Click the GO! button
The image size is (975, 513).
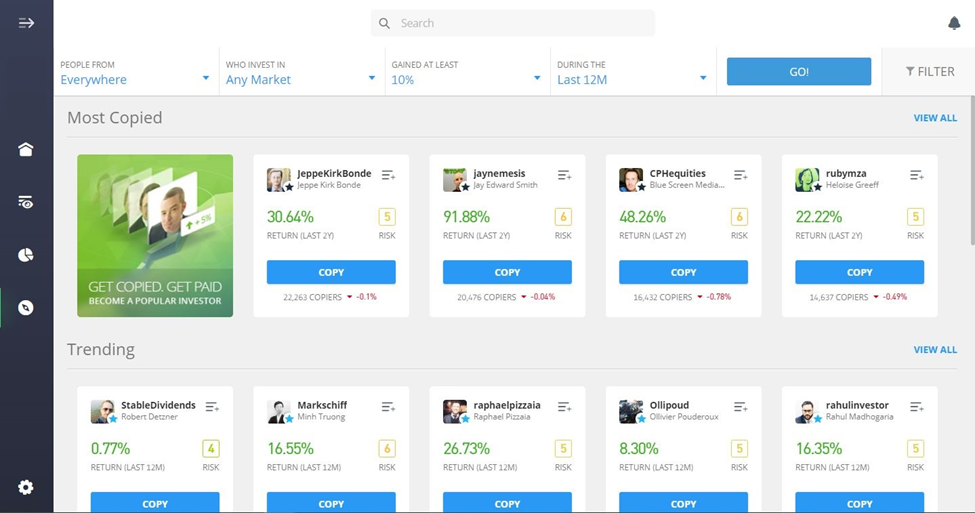(x=799, y=72)
